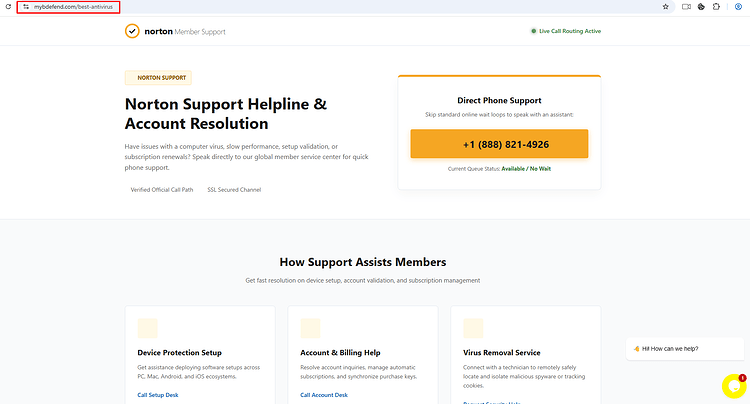Click the camera icon in browser toolbar
Screen dimensions: 750x404
686,7
